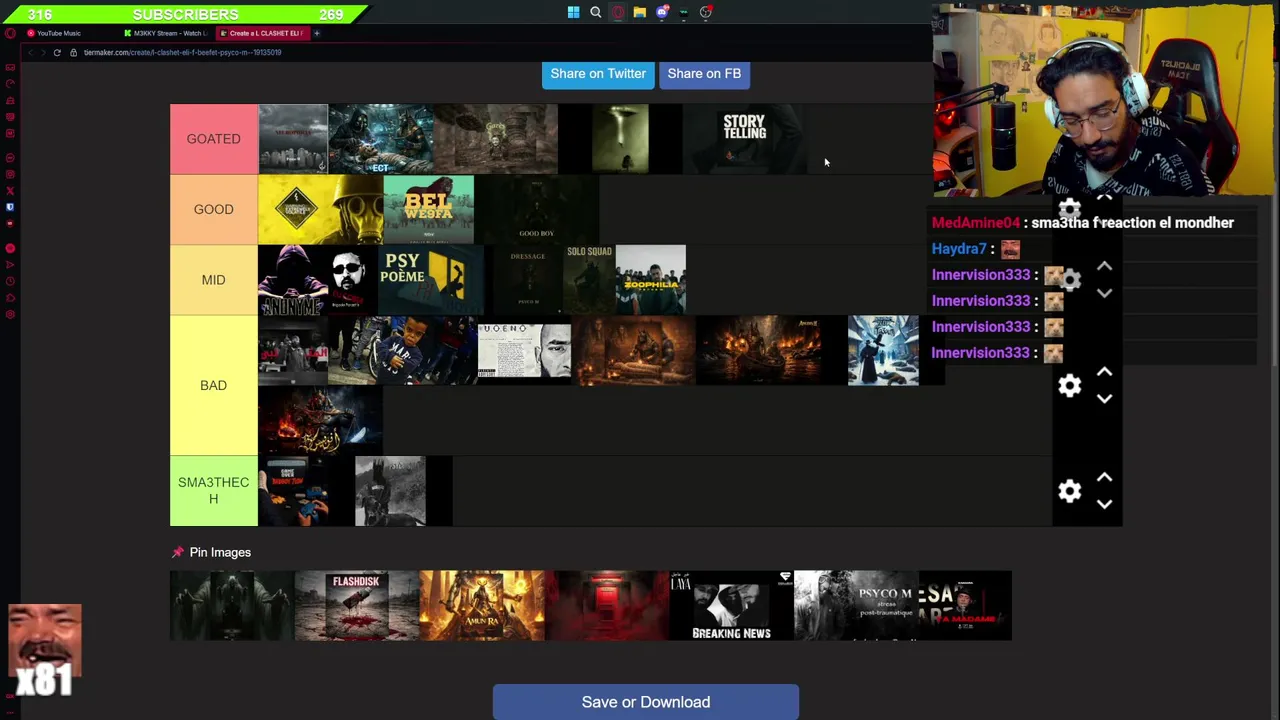This screenshot has height=720, width=1280.
Task: Move BAD row up
Action: pos(1104,372)
